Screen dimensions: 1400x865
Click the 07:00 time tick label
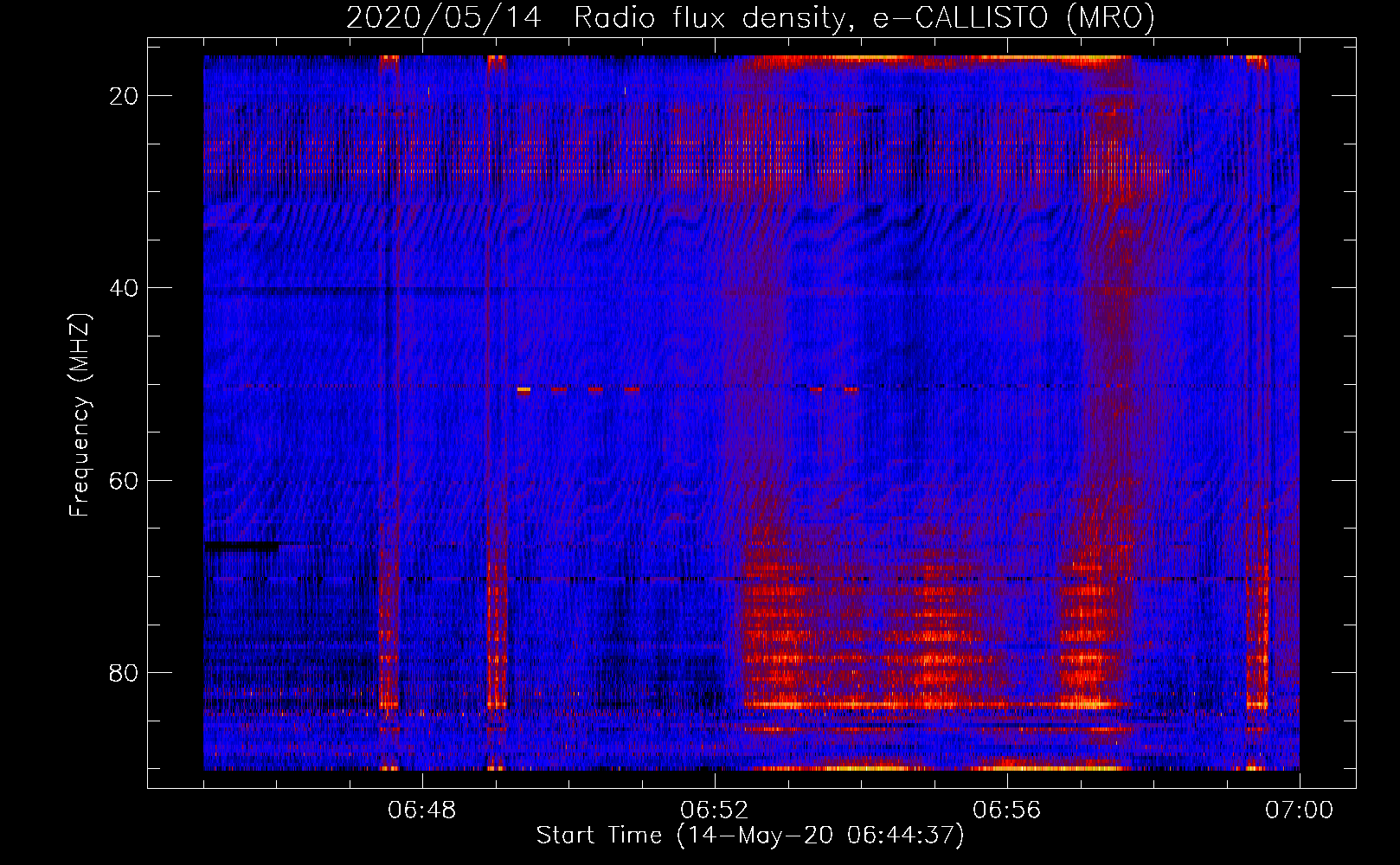click(1300, 811)
